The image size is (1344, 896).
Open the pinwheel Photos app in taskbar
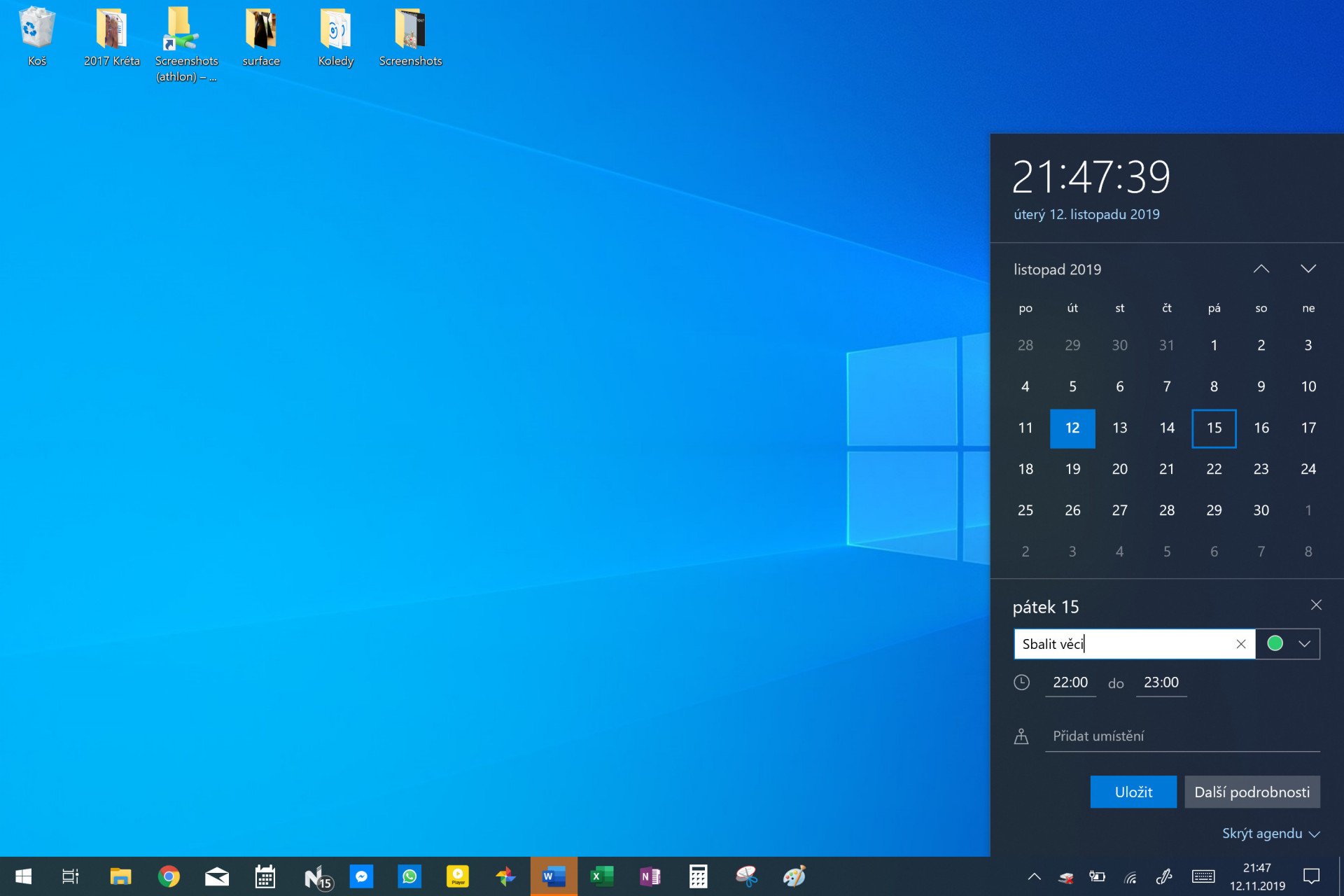(505, 876)
